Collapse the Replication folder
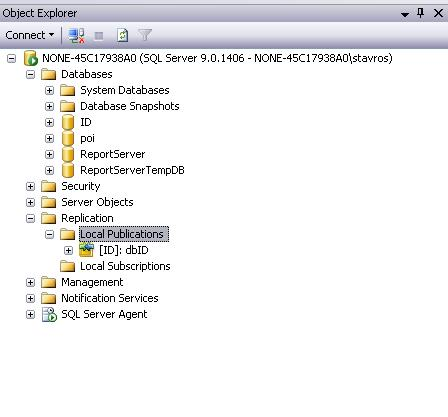Screen dimensions: 448x417 click(x=30, y=218)
